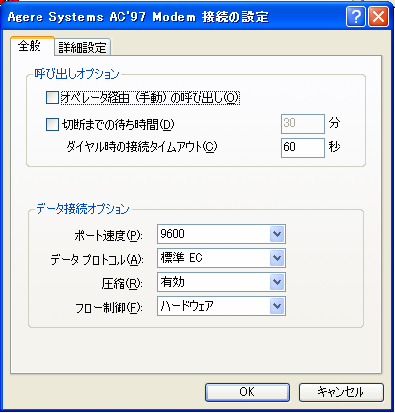
Task: Click the フロー制御(F) label
Action: click(x=109, y=308)
